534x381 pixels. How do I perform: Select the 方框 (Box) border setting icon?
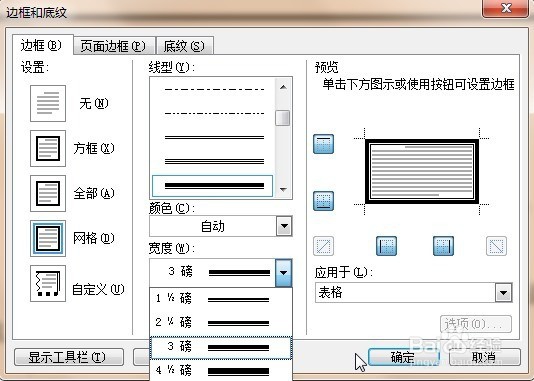click(x=48, y=148)
